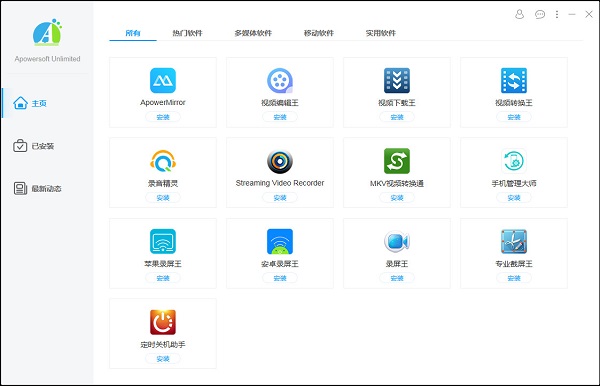Click 安装 under 安卓录屏王
This screenshot has height=386, width=600.
280,278
